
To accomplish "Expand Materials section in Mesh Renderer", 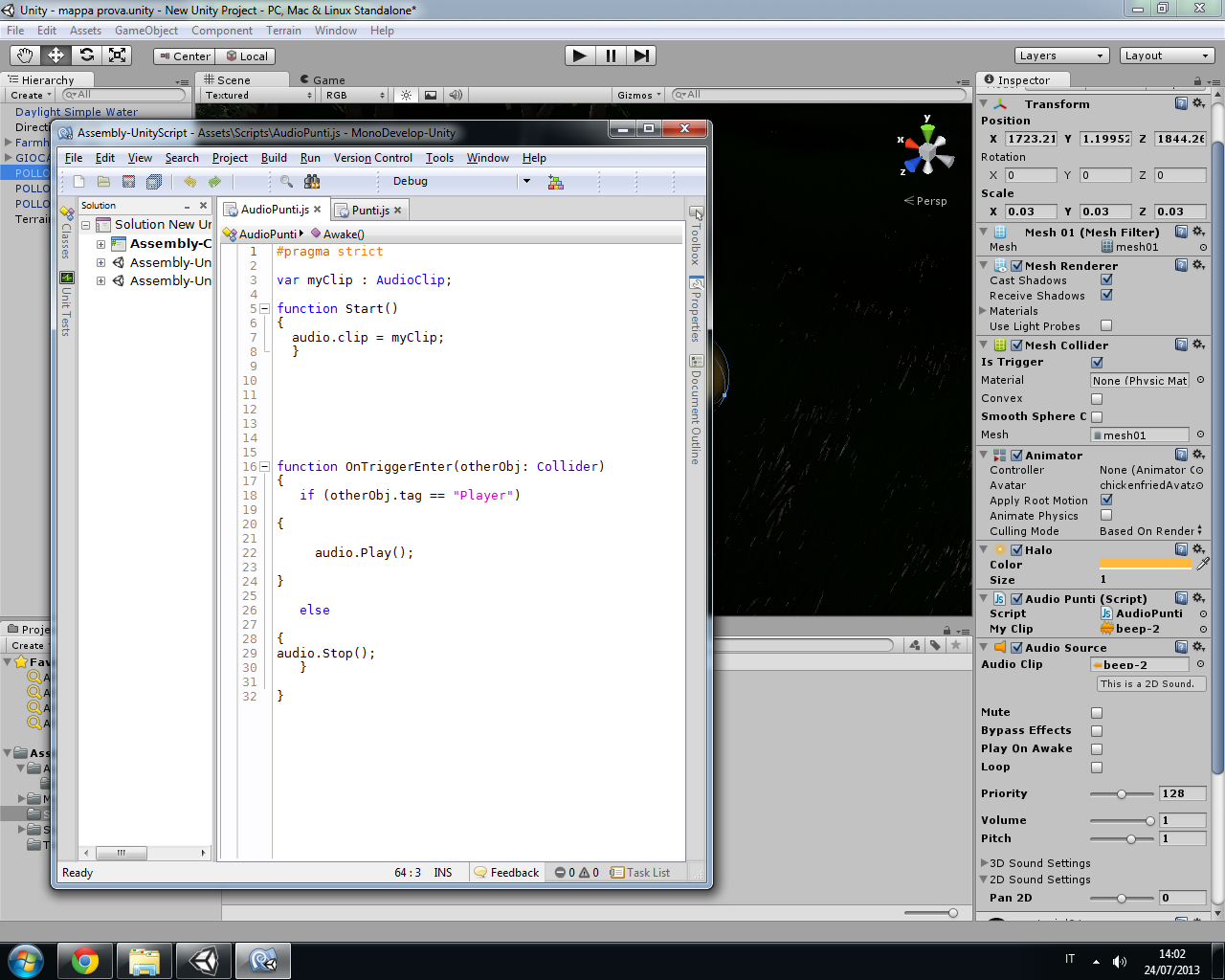I will (983, 311).
